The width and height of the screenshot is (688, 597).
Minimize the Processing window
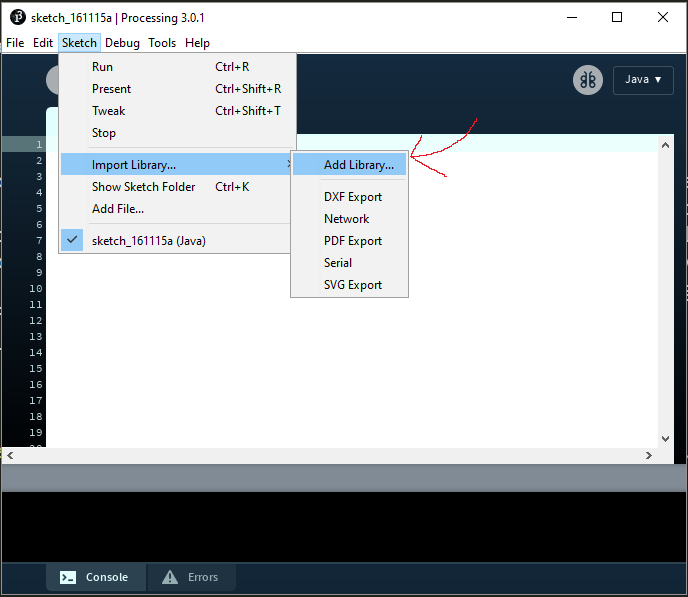[x=572, y=17]
